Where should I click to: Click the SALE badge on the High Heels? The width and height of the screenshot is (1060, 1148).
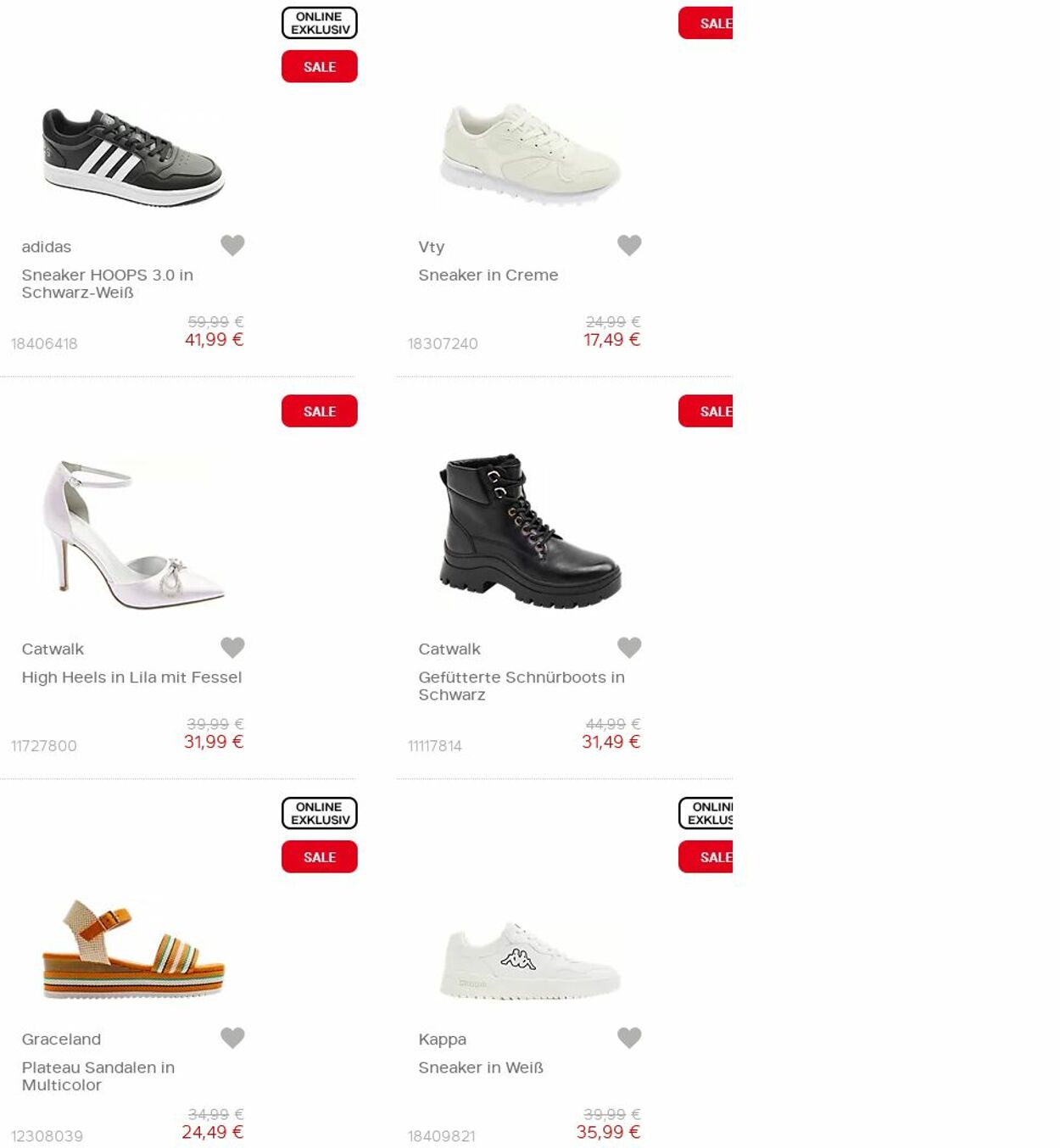coord(319,411)
